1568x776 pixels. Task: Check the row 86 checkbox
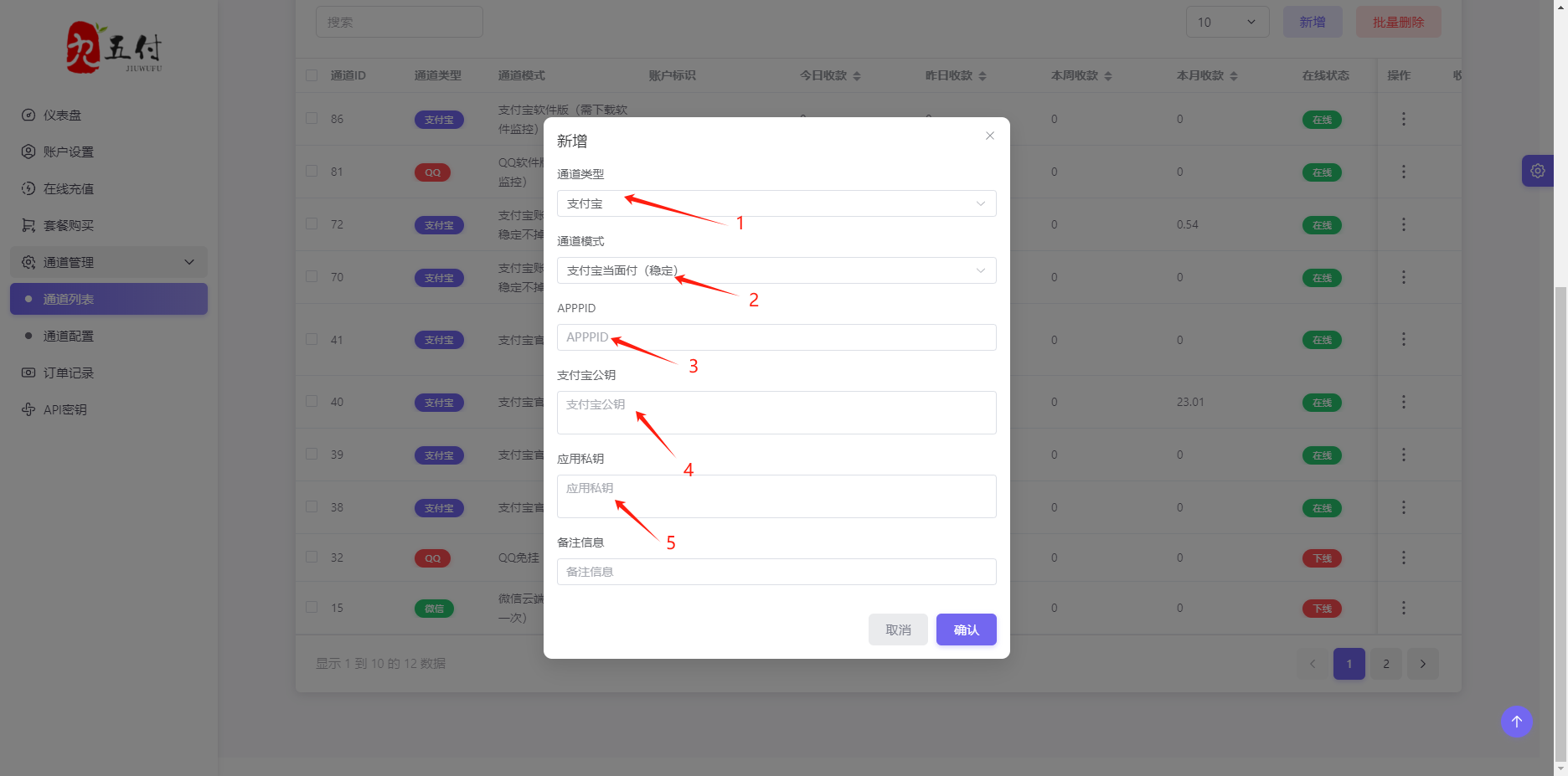(x=312, y=119)
